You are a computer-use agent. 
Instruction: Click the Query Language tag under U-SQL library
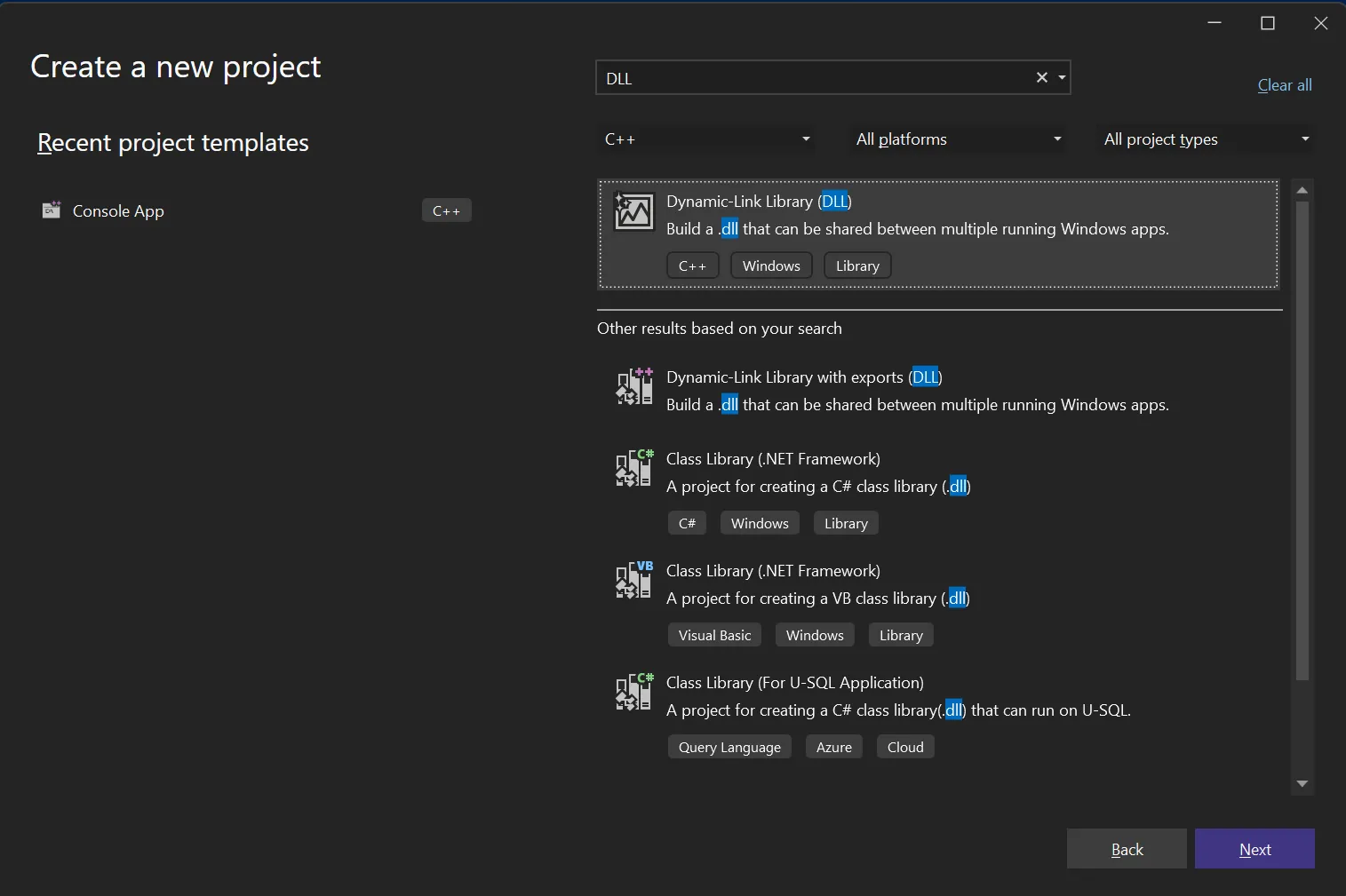pos(729,746)
